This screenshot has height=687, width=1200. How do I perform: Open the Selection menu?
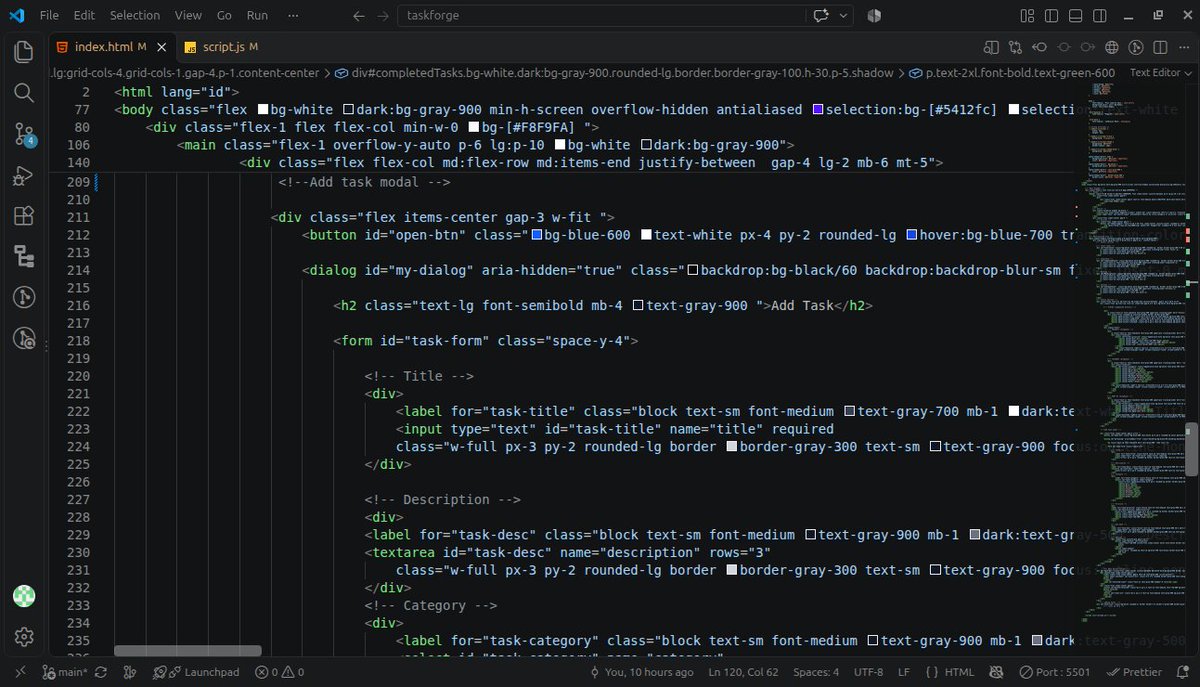pos(135,16)
